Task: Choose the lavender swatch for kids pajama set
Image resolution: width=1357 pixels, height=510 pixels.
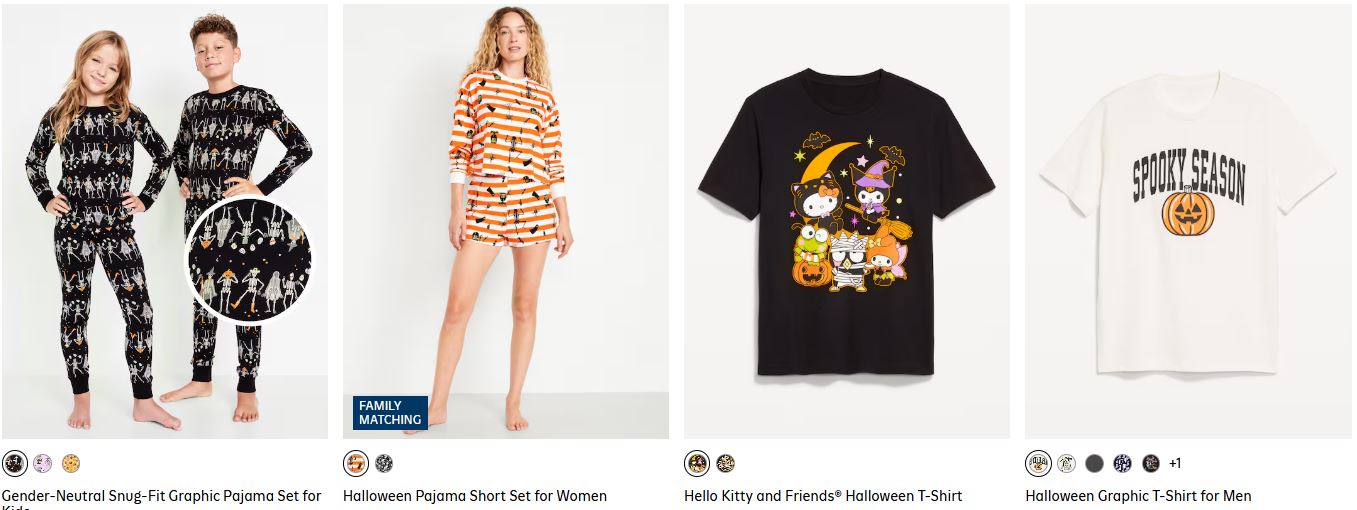Action: coord(42,463)
